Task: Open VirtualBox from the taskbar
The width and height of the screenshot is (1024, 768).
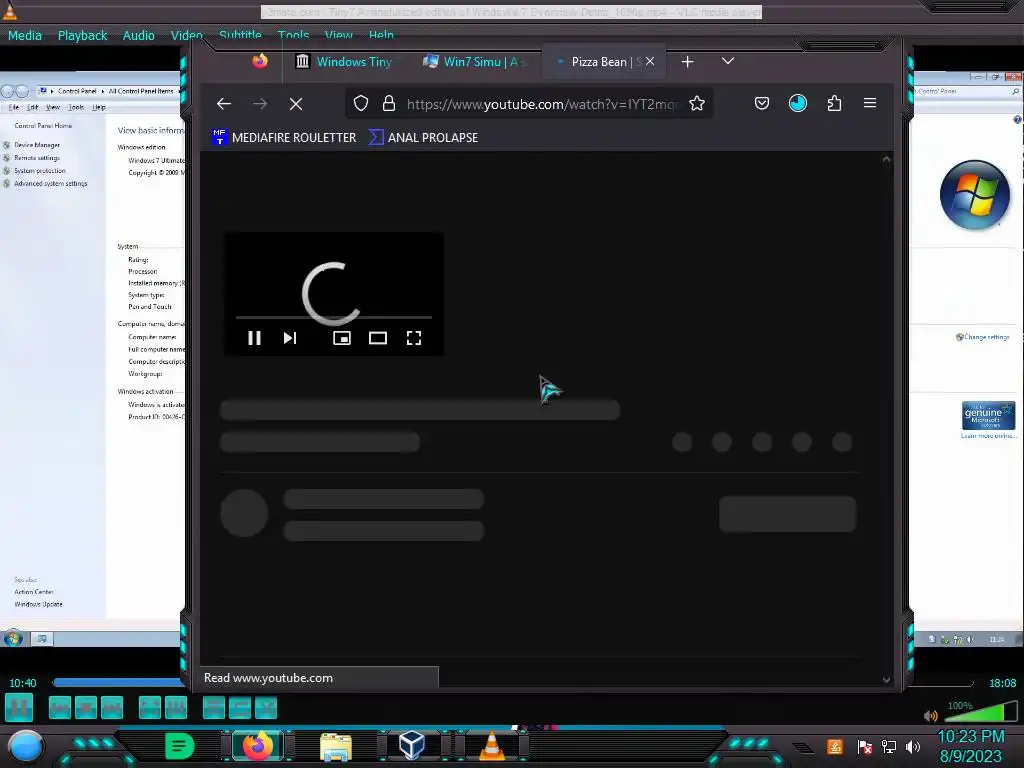Action: (x=412, y=745)
